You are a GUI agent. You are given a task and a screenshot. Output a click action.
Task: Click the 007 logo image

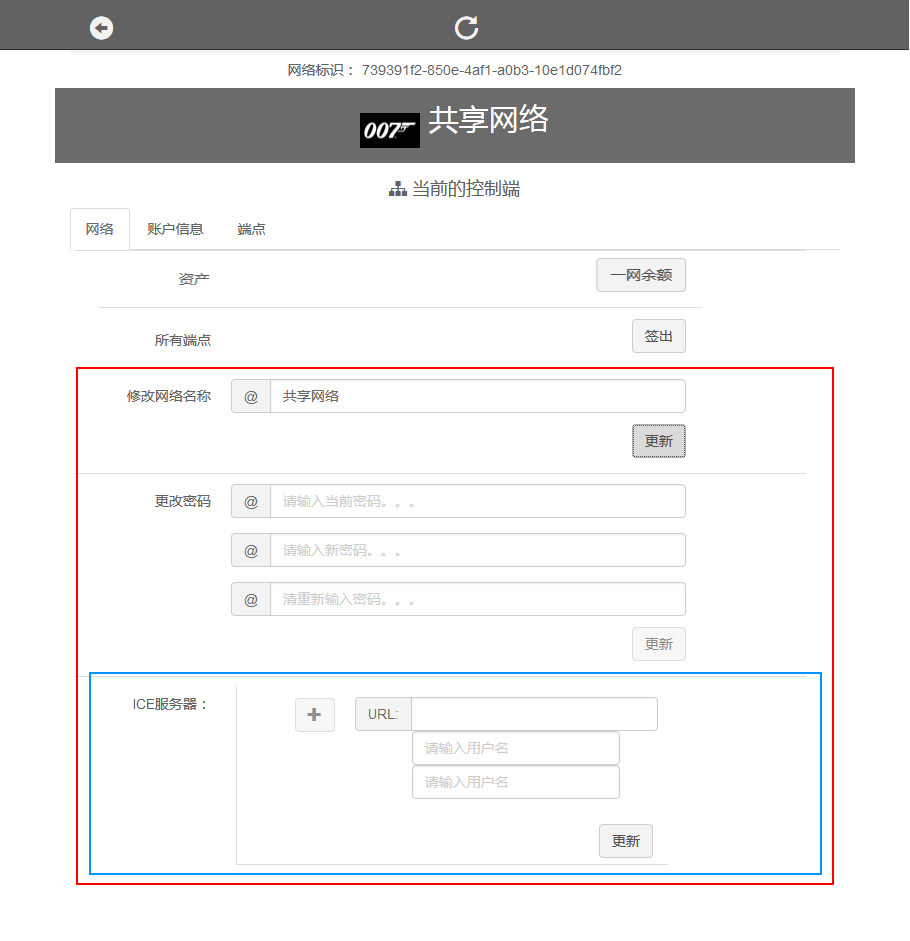[x=389, y=130]
